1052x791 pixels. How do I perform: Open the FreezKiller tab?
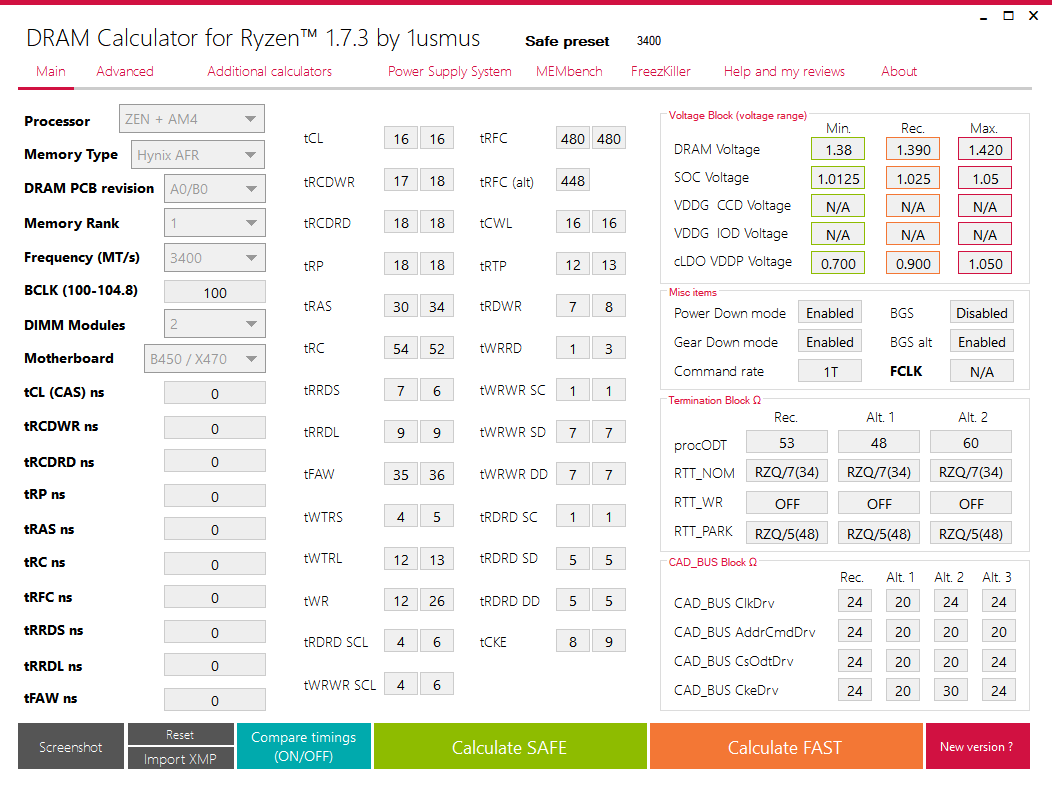[660, 71]
